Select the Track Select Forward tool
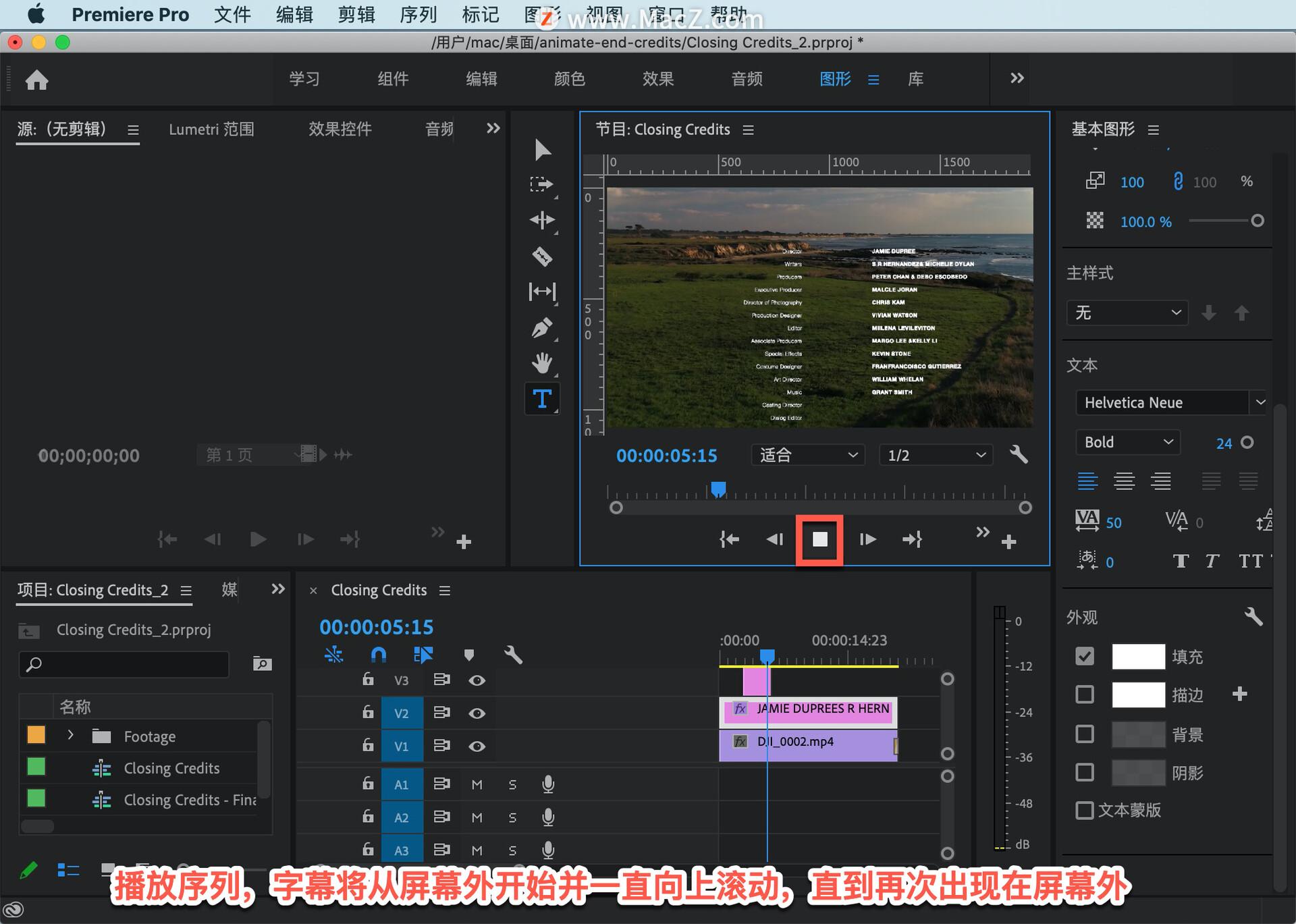This screenshot has height=924, width=1296. (541, 184)
